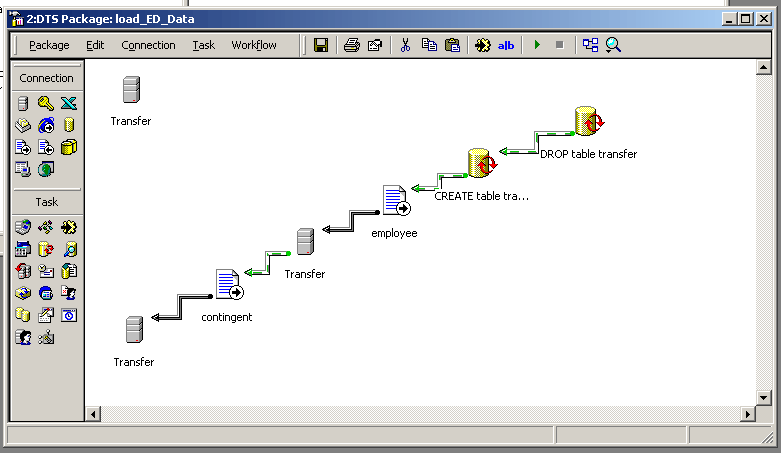Add a Text File destination connection
The height and width of the screenshot is (453, 781).
[x=46, y=148]
